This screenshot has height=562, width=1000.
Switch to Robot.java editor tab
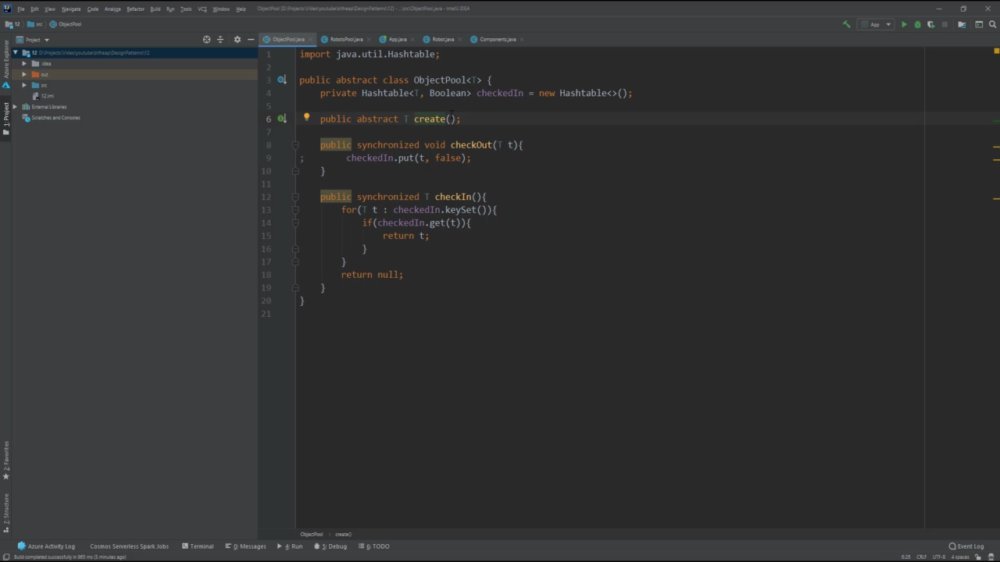pos(441,40)
